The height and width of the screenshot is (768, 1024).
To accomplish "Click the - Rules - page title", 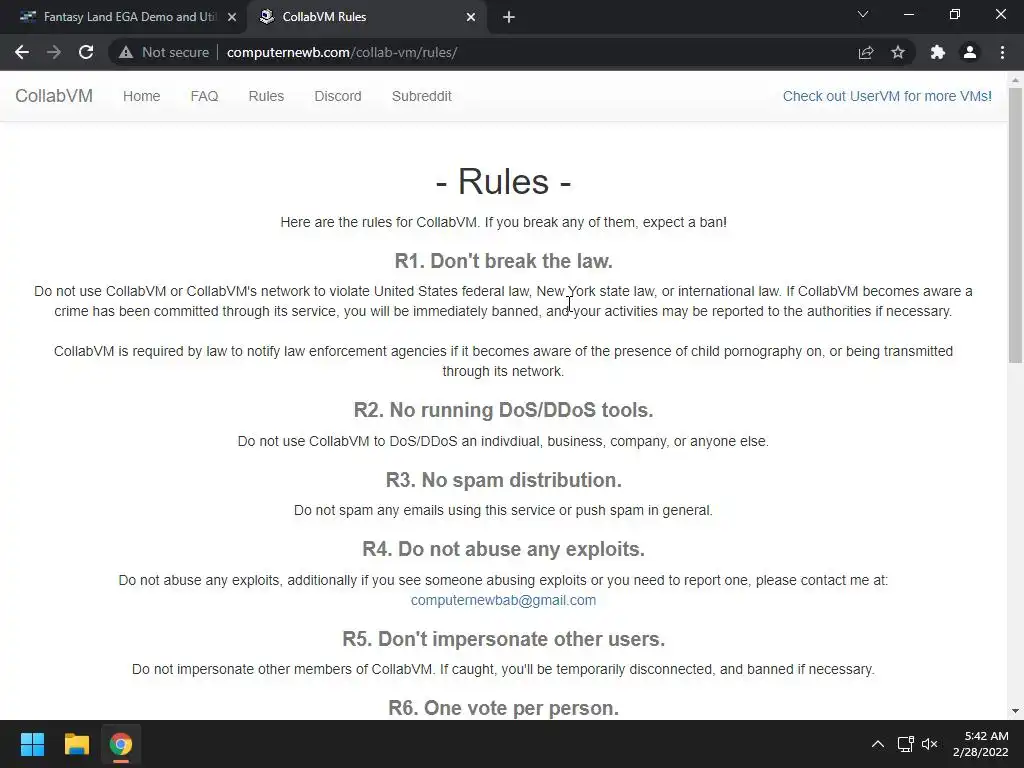I will (x=504, y=182).
